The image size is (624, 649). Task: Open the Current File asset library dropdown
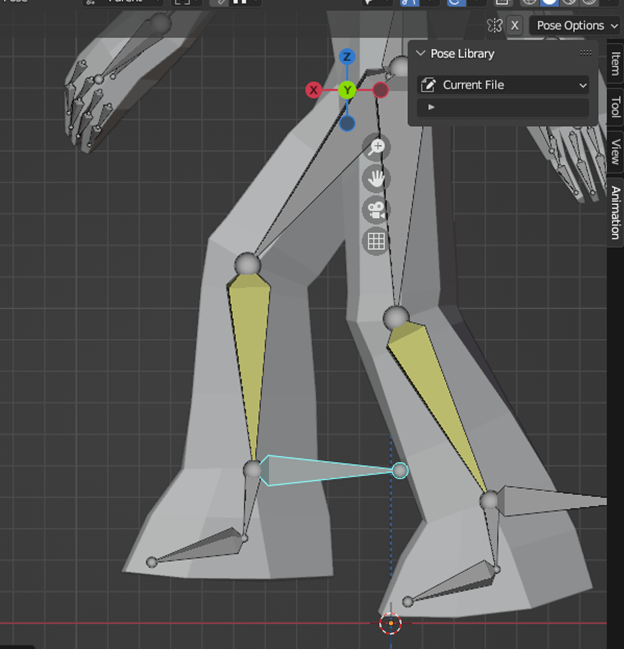[x=503, y=85]
